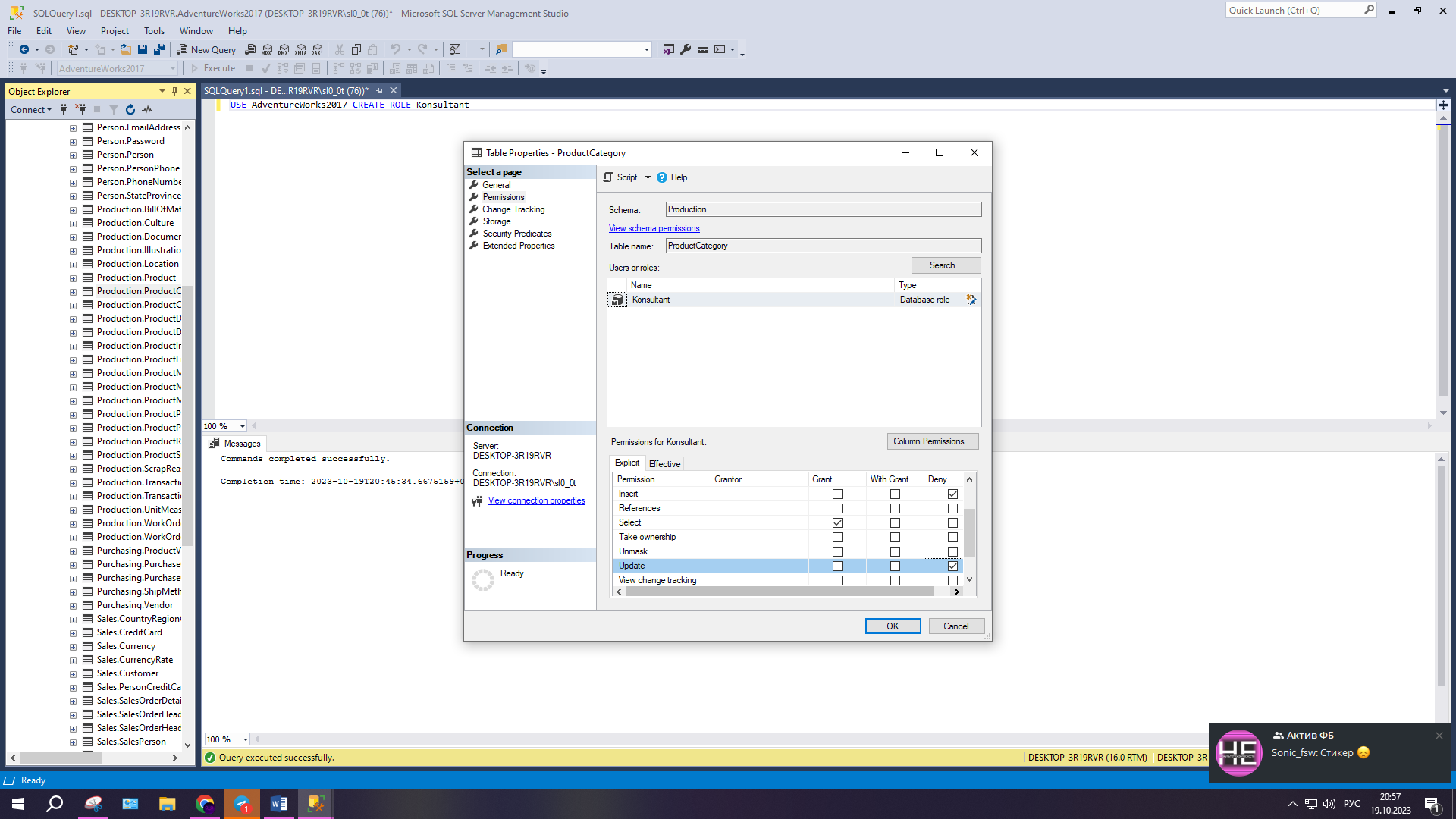Click the Connect plug icon in Object Explorer
Screen dimensions: 1456x819
[64, 110]
